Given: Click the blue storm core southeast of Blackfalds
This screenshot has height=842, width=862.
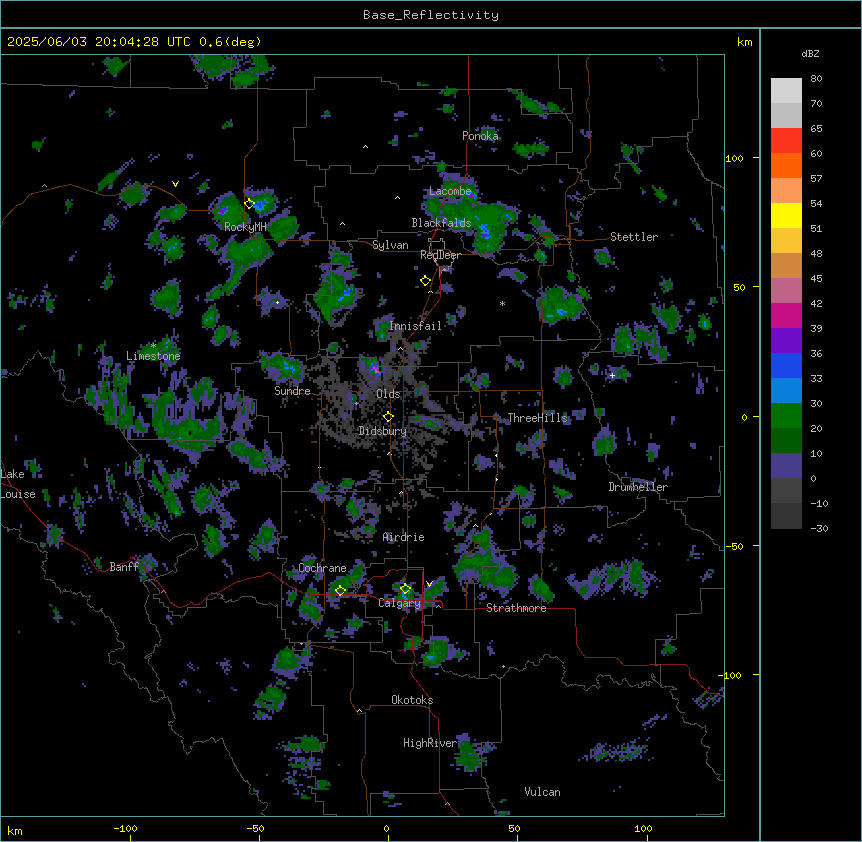Looking at the screenshot, I should pos(484,230).
